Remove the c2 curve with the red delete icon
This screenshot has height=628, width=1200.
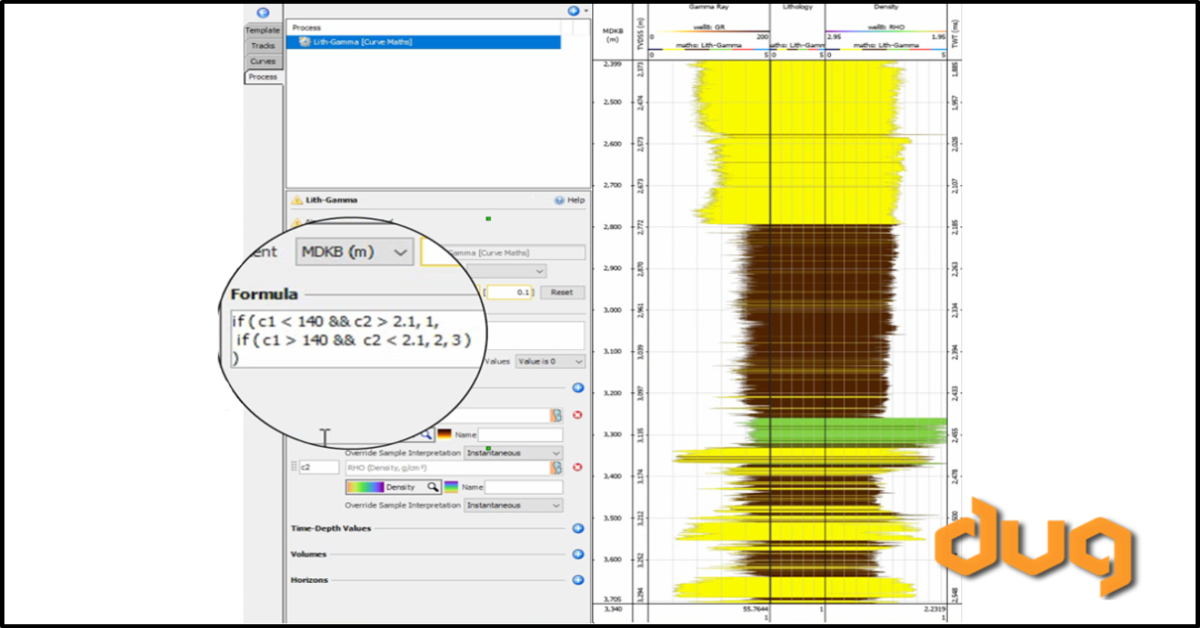pos(578,467)
